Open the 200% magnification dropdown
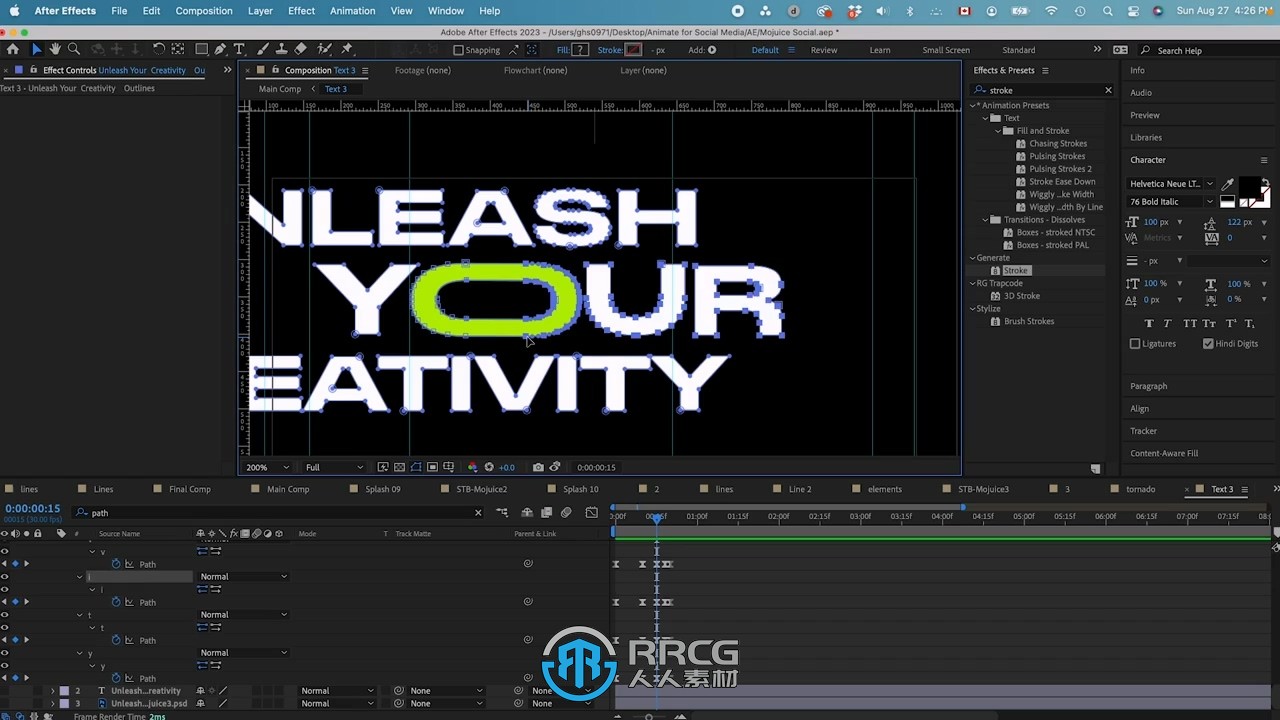This screenshot has width=1280, height=720. [x=268, y=467]
